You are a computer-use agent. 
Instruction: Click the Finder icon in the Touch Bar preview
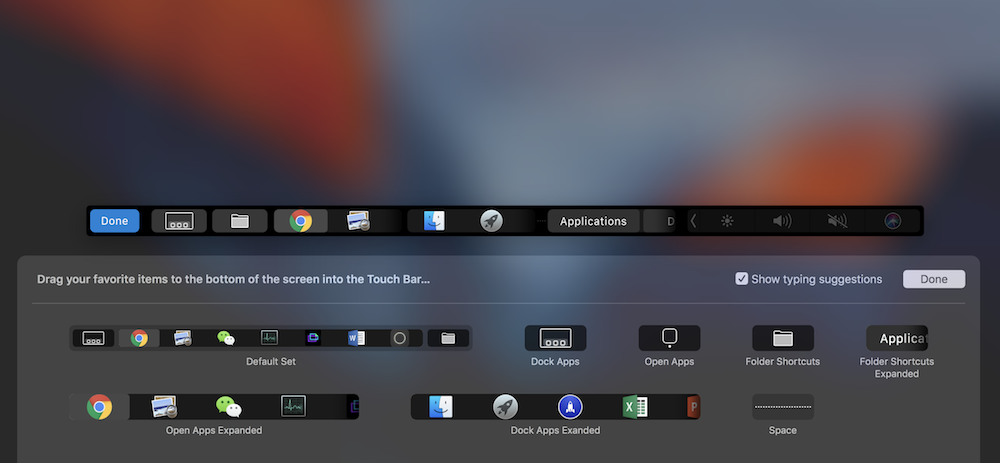coord(434,221)
